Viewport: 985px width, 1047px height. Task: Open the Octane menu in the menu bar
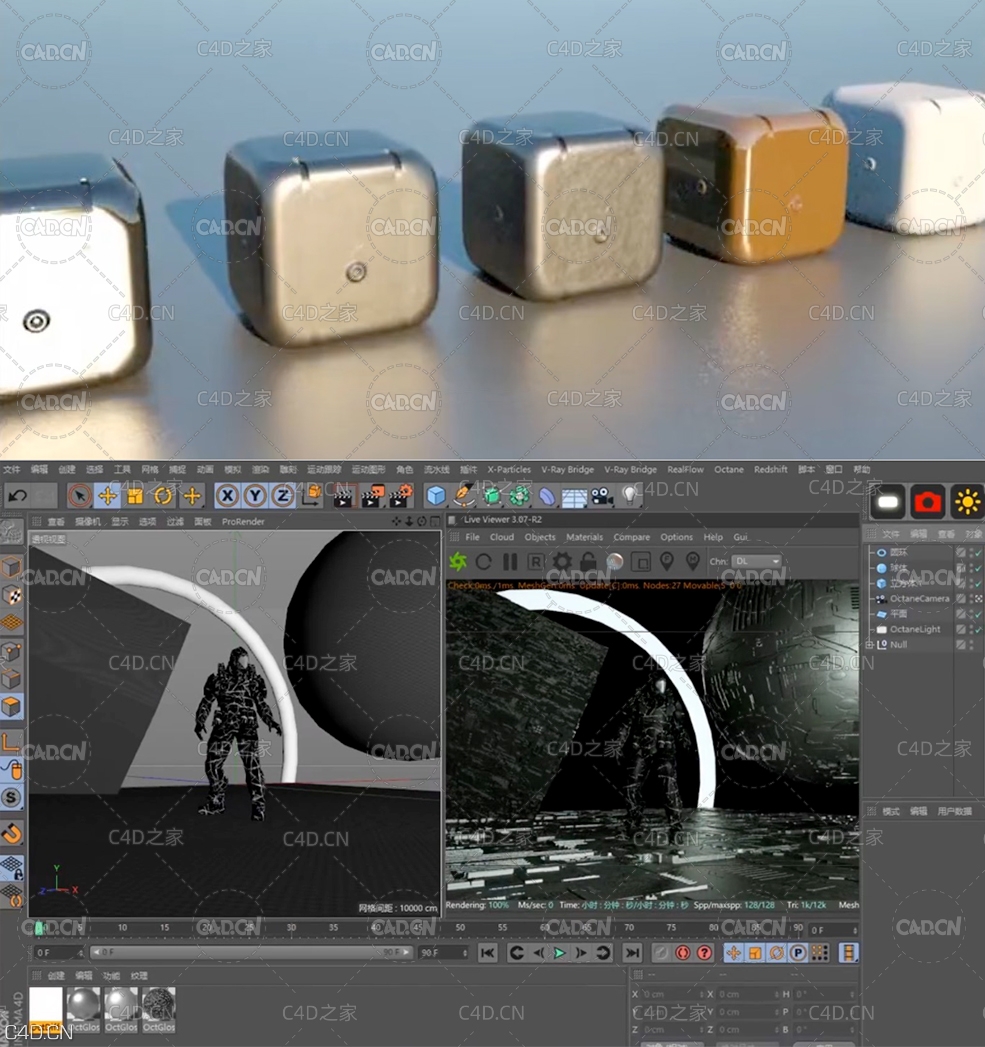[729, 468]
